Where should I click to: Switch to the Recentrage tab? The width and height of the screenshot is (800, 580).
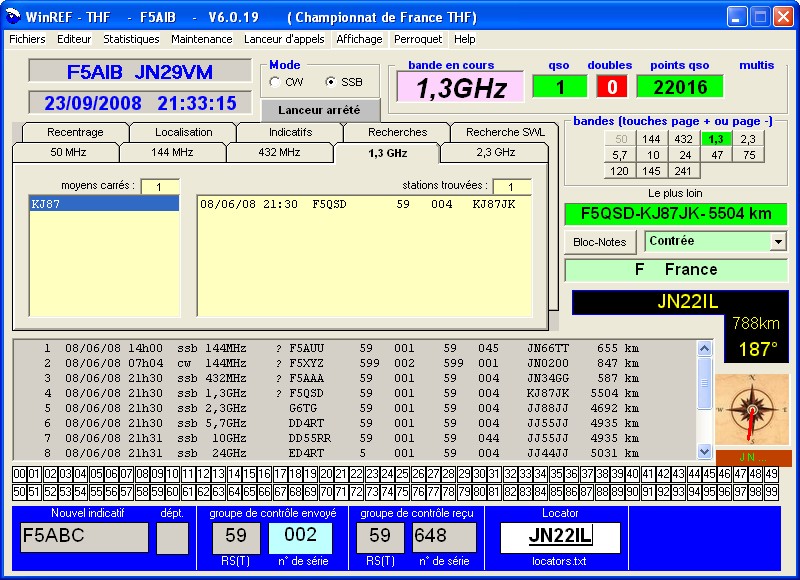click(x=75, y=132)
